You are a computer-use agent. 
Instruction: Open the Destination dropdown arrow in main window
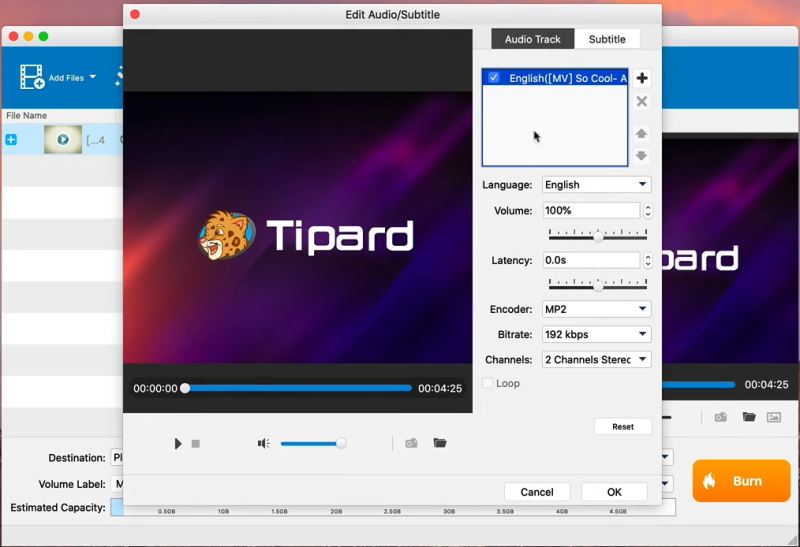coord(665,457)
